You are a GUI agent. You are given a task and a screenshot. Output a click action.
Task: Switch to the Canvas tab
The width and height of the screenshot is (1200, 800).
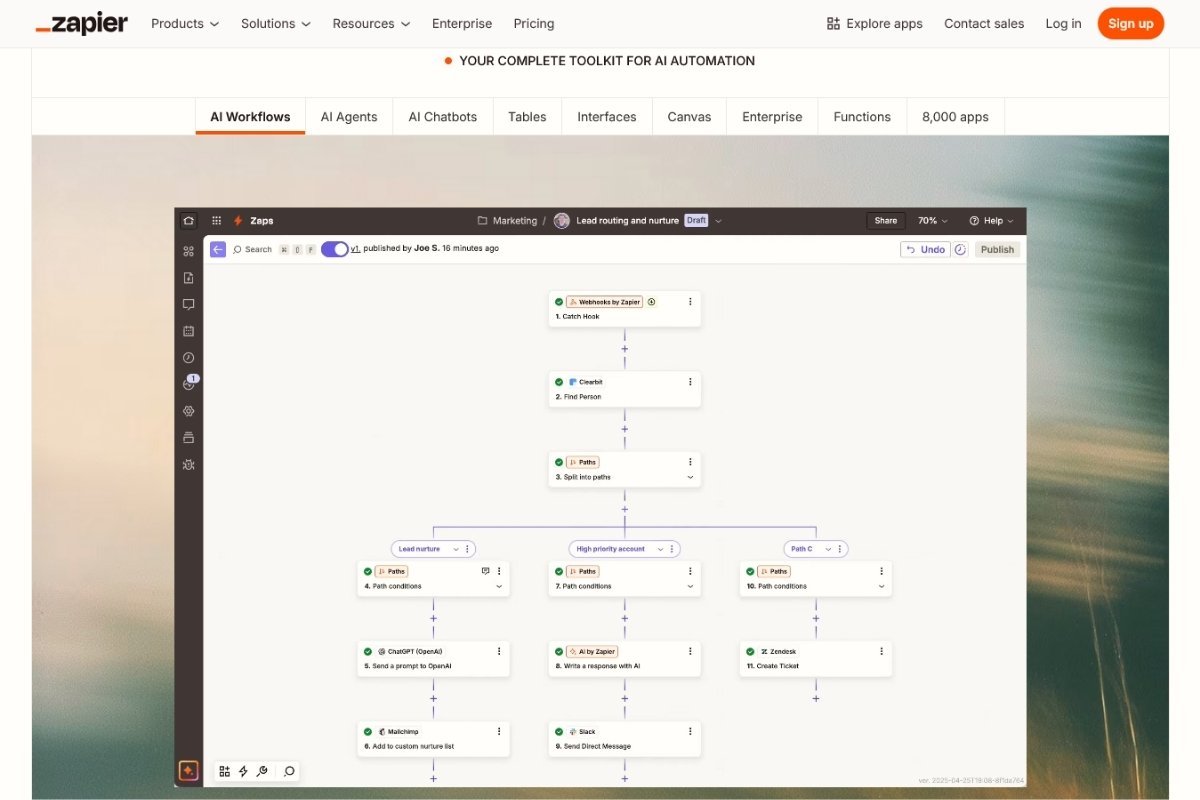689,117
